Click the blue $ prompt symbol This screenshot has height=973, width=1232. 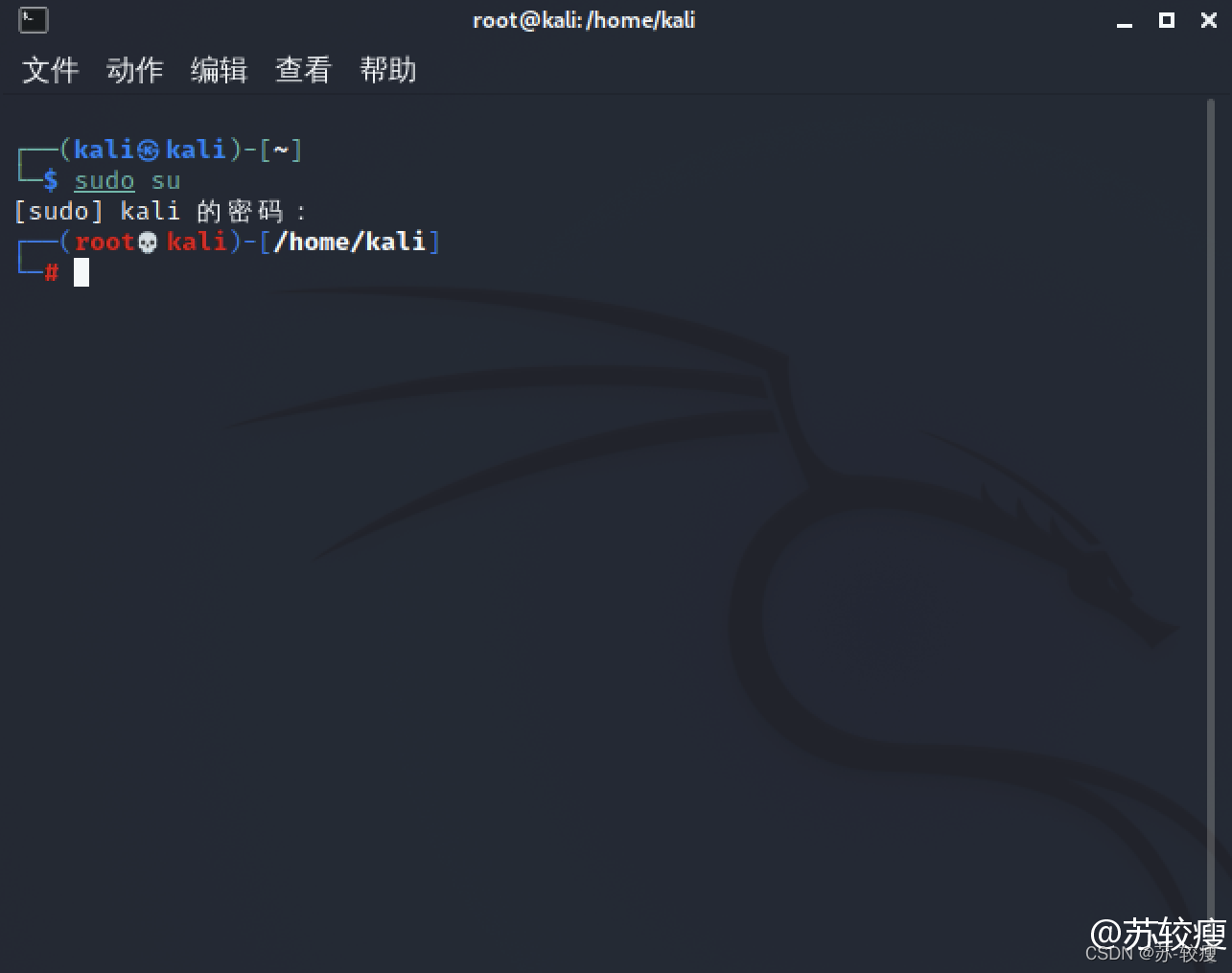[51, 180]
